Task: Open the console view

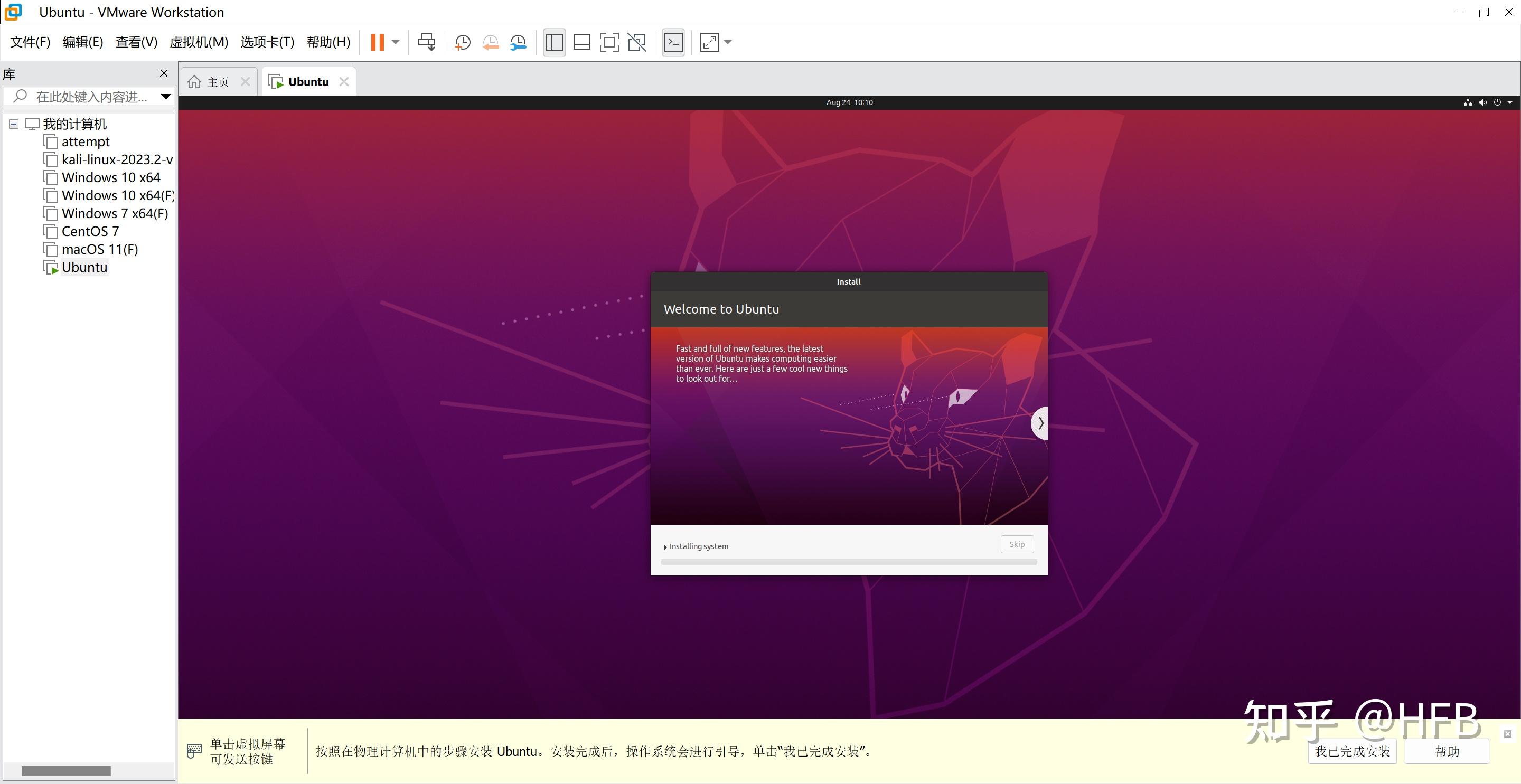Action: (x=673, y=42)
